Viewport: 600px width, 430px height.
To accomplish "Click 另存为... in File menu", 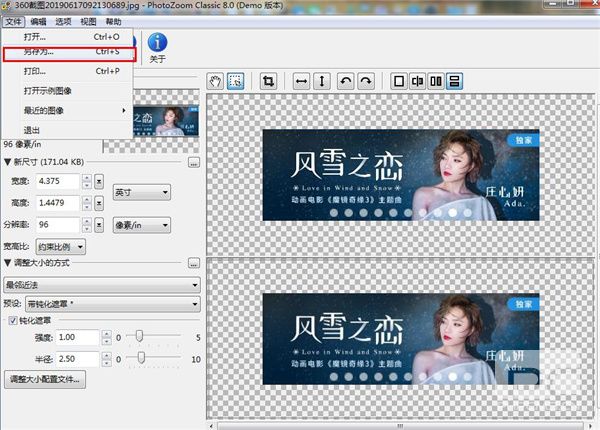I will (40, 51).
